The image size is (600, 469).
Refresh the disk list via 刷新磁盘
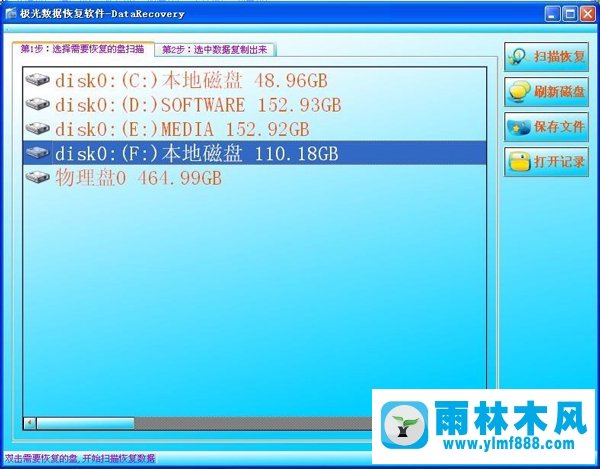coord(546,92)
